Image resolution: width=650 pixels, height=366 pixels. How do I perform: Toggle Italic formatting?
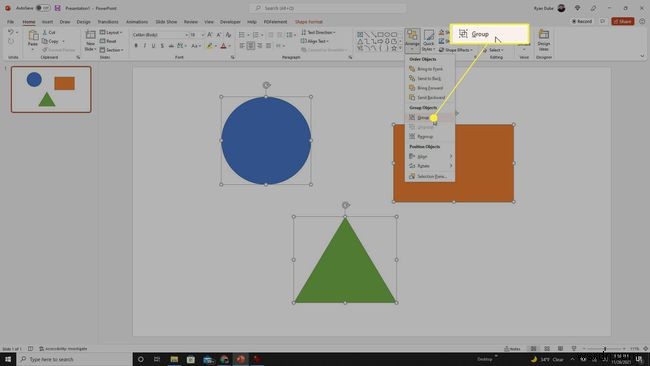pos(145,46)
